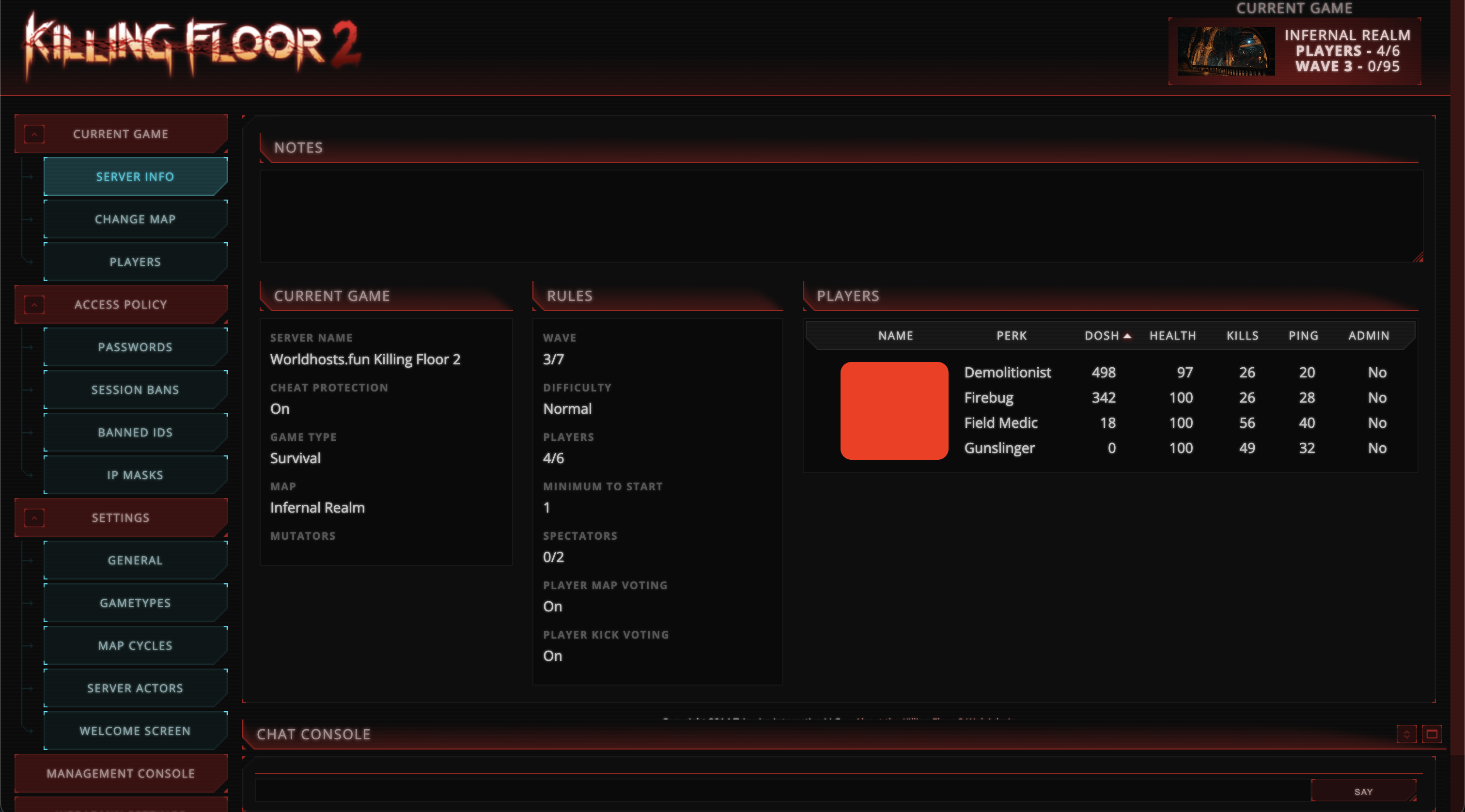Open the Map Cycles settings
Image resolution: width=1465 pixels, height=812 pixels.
pos(135,645)
